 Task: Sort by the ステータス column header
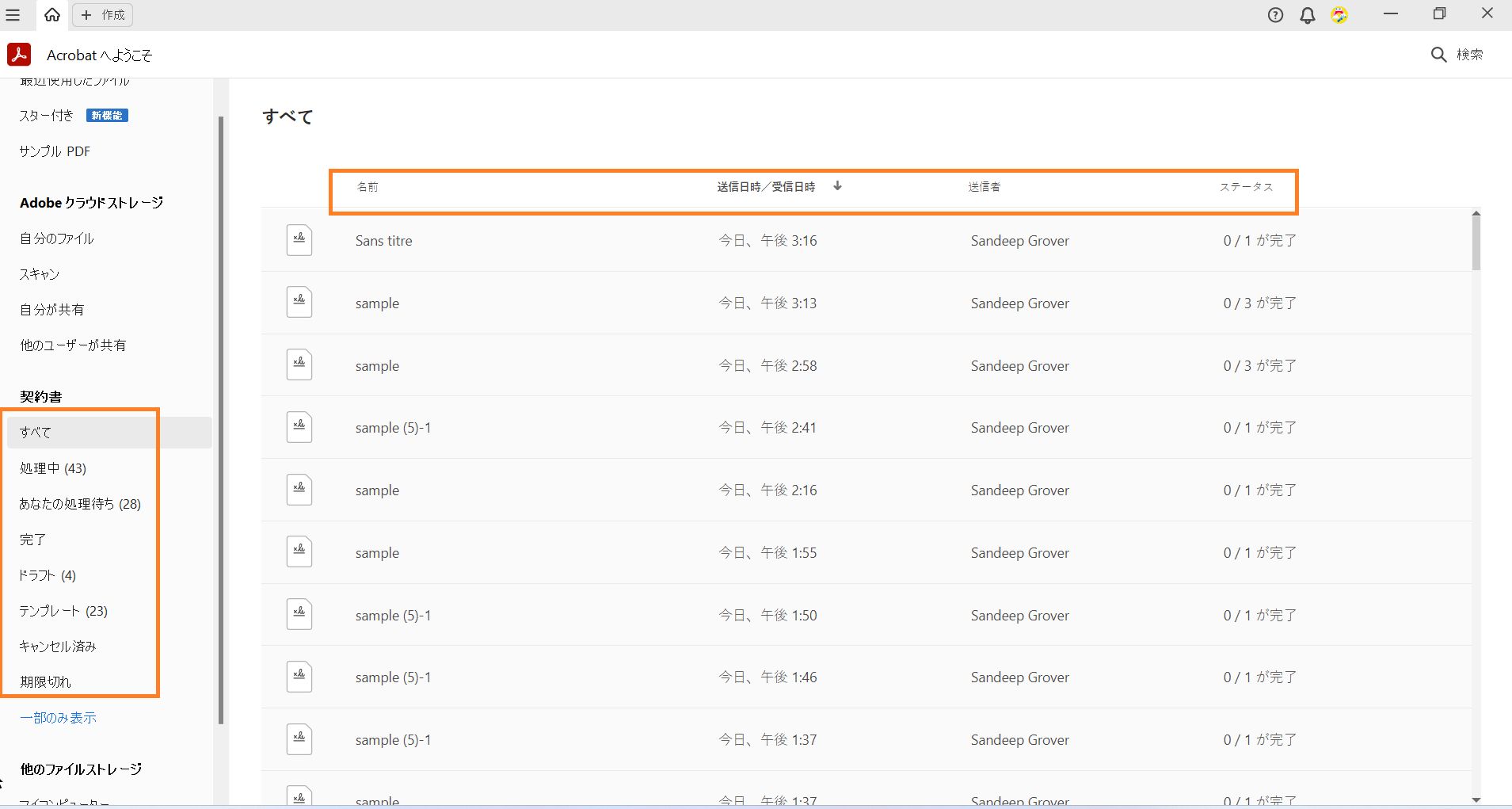pyautogui.click(x=1247, y=187)
